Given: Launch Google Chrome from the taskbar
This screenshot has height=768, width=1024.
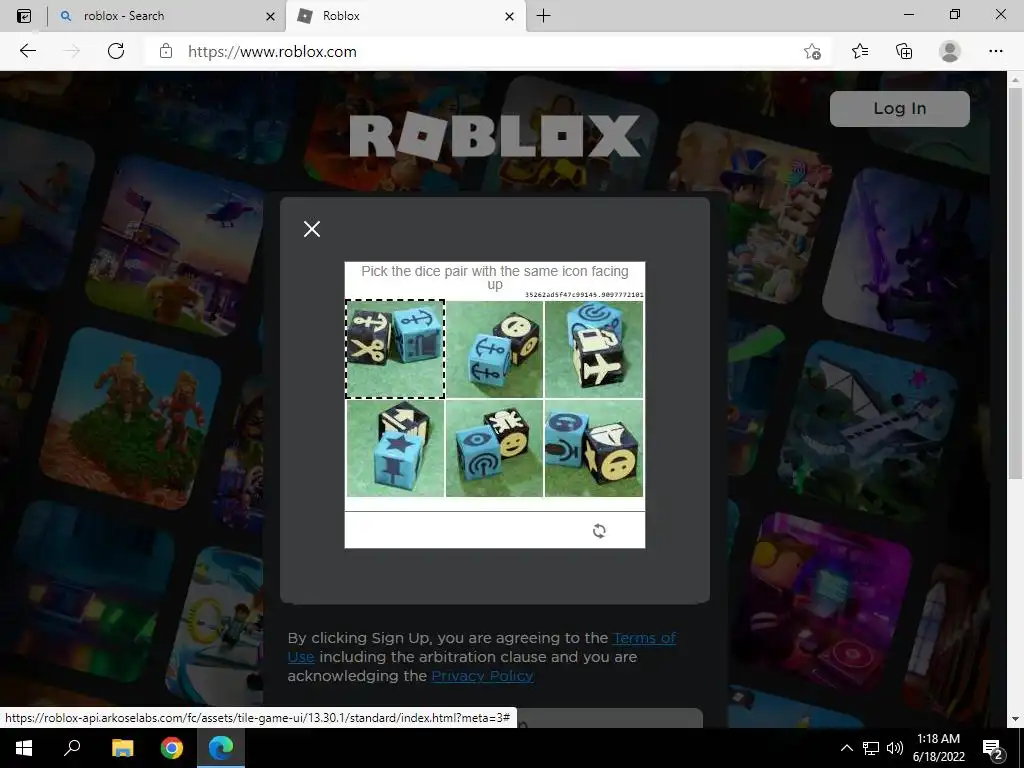Looking at the screenshot, I should (172, 748).
